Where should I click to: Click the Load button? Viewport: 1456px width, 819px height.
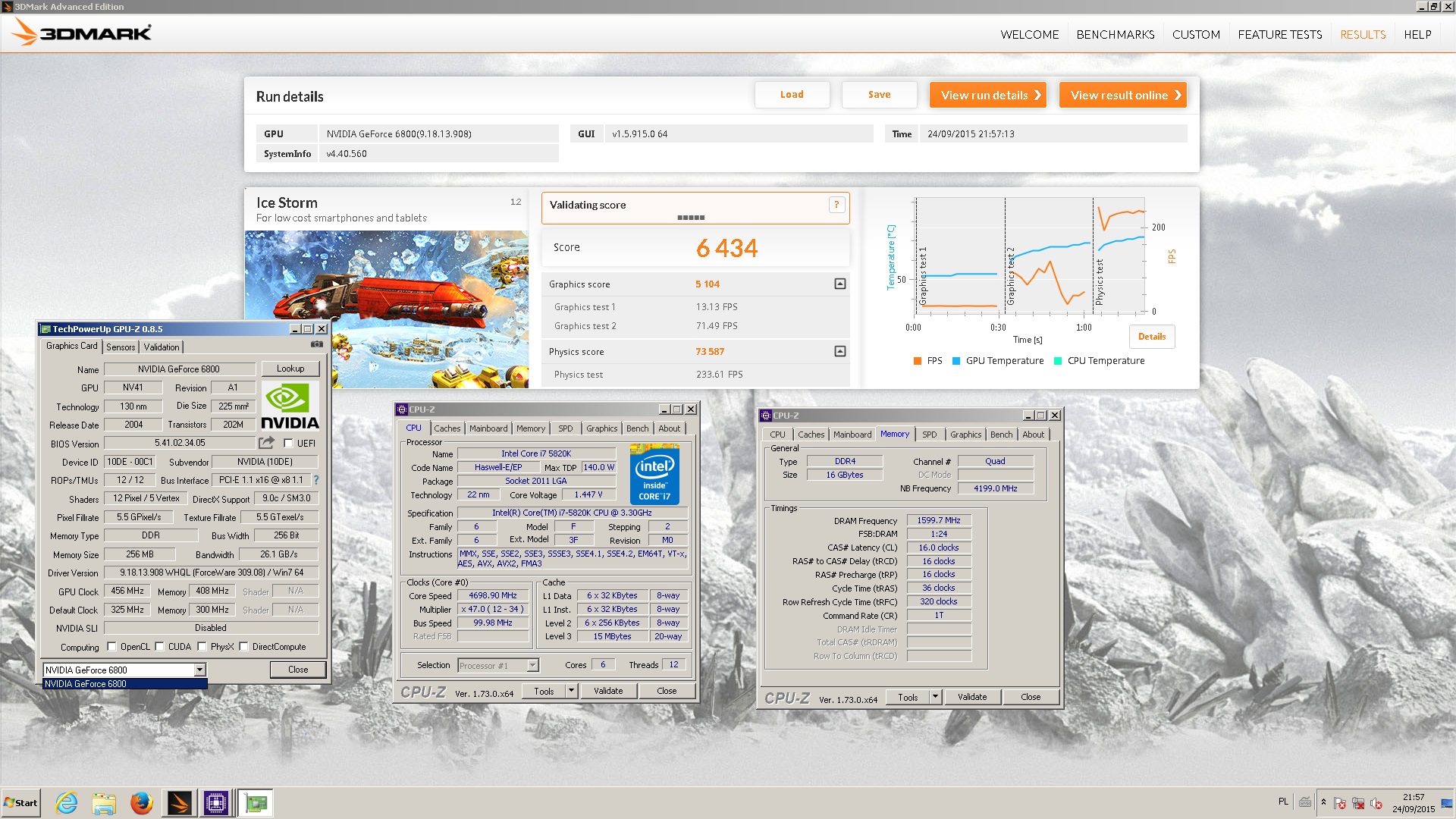click(x=792, y=95)
